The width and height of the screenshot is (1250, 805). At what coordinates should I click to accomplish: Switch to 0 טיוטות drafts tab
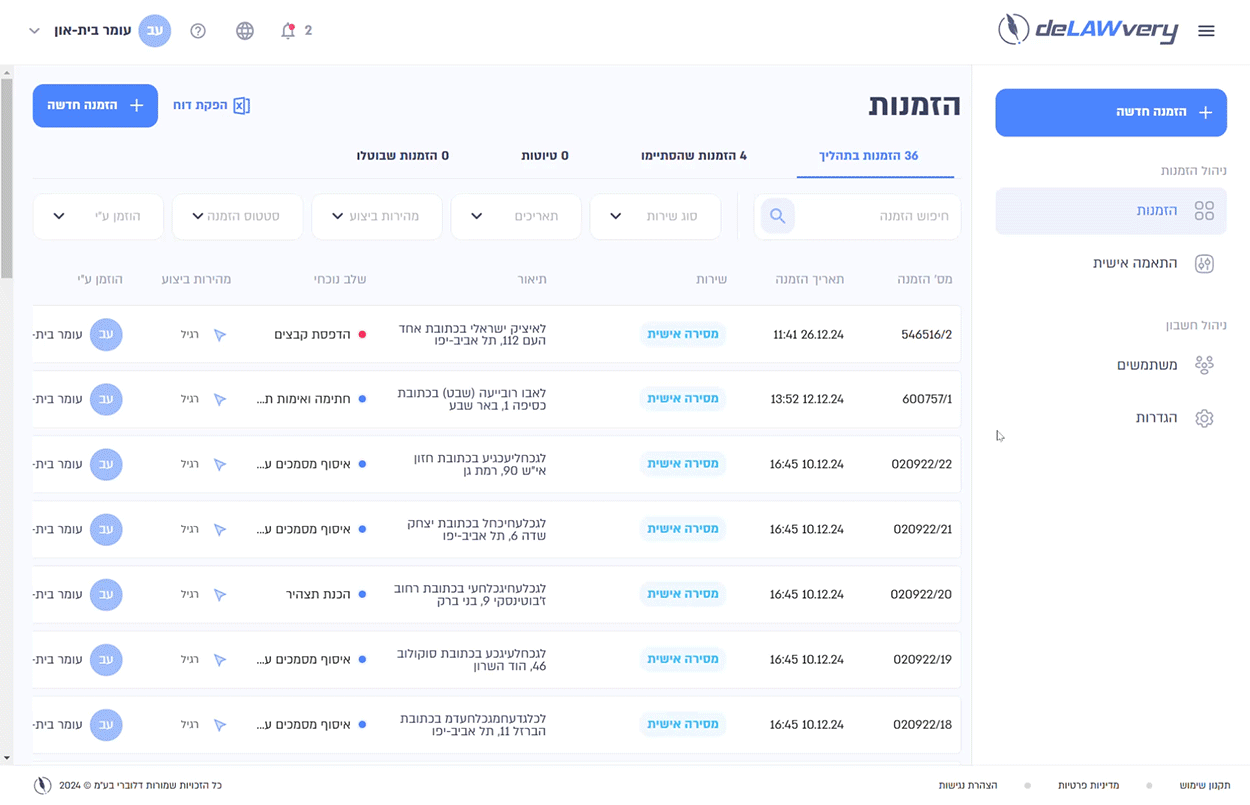click(544, 156)
